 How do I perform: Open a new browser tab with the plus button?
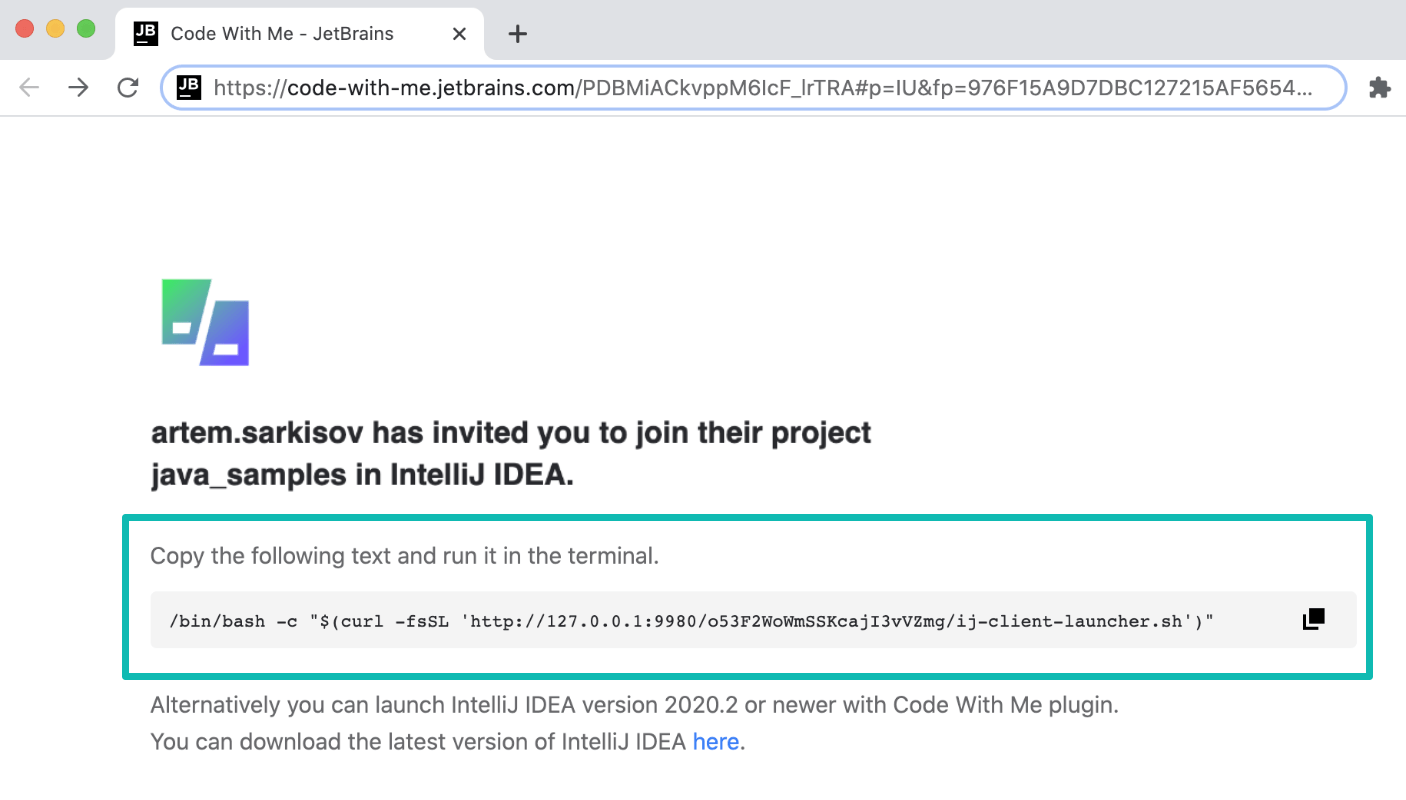pyautogui.click(x=517, y=33)
